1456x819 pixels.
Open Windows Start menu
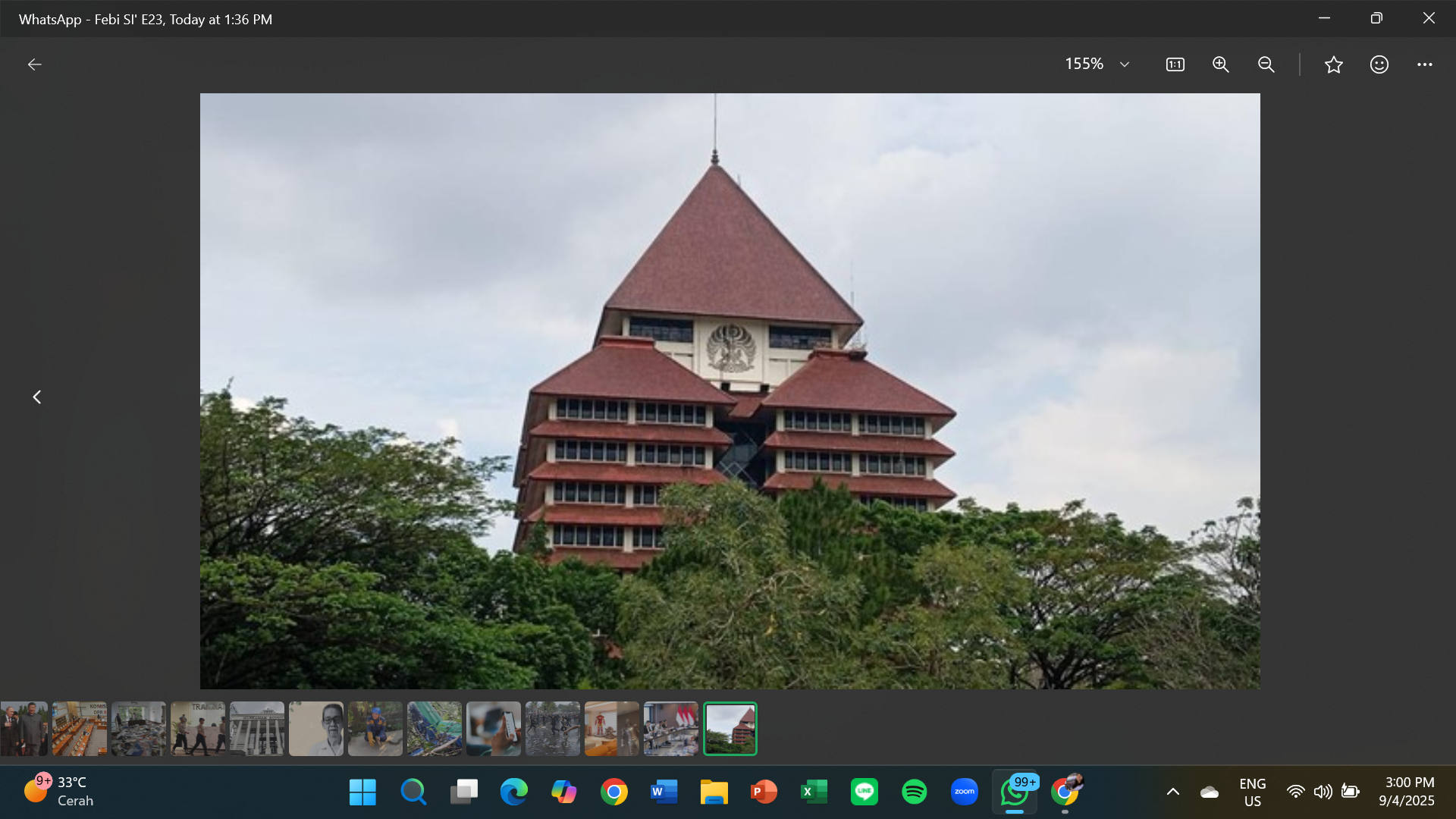click(362, 792)
